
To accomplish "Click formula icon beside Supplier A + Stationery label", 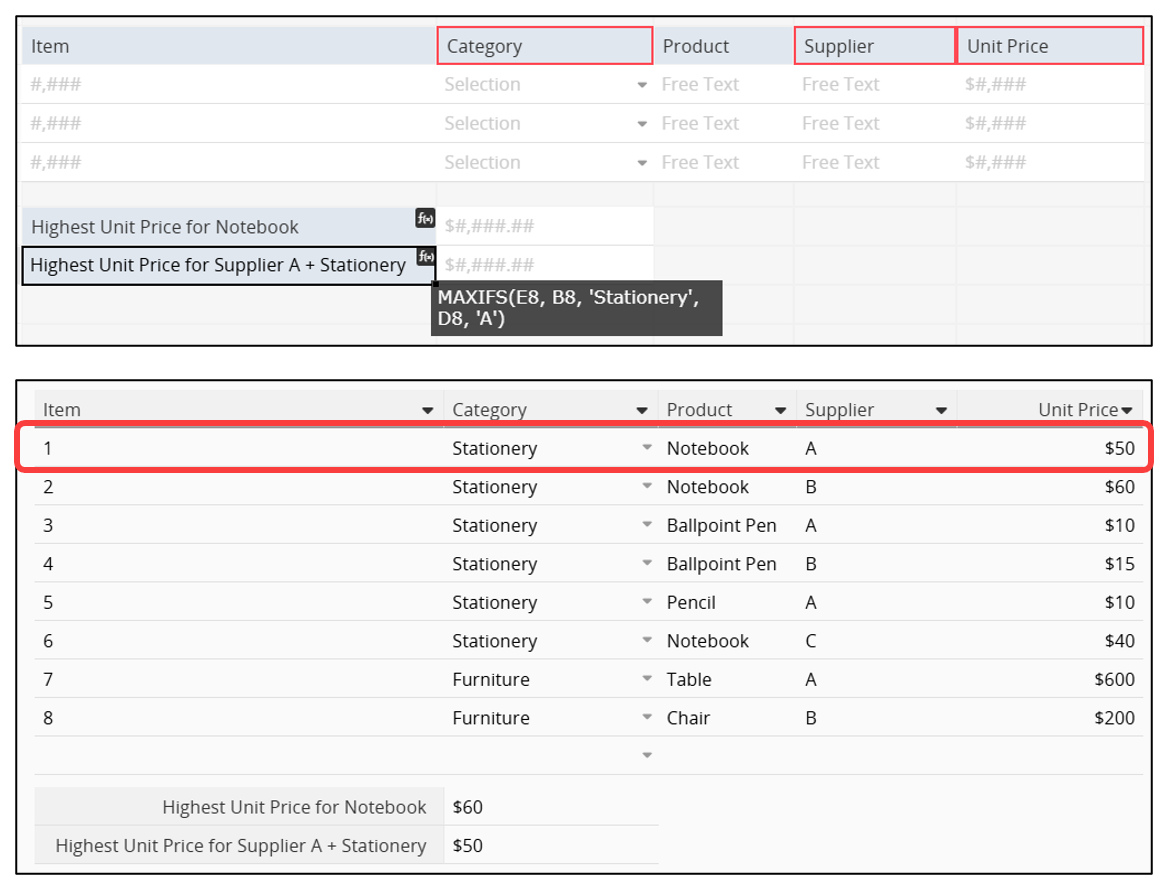I will pyautogui.click(x=425, y=257).
